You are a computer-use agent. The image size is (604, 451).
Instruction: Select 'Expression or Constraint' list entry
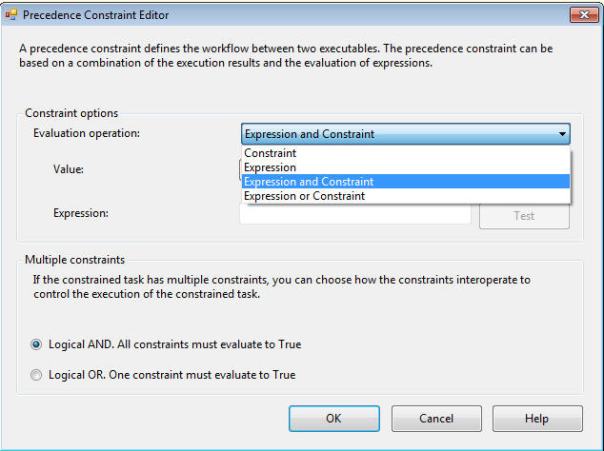pos(305,196)
